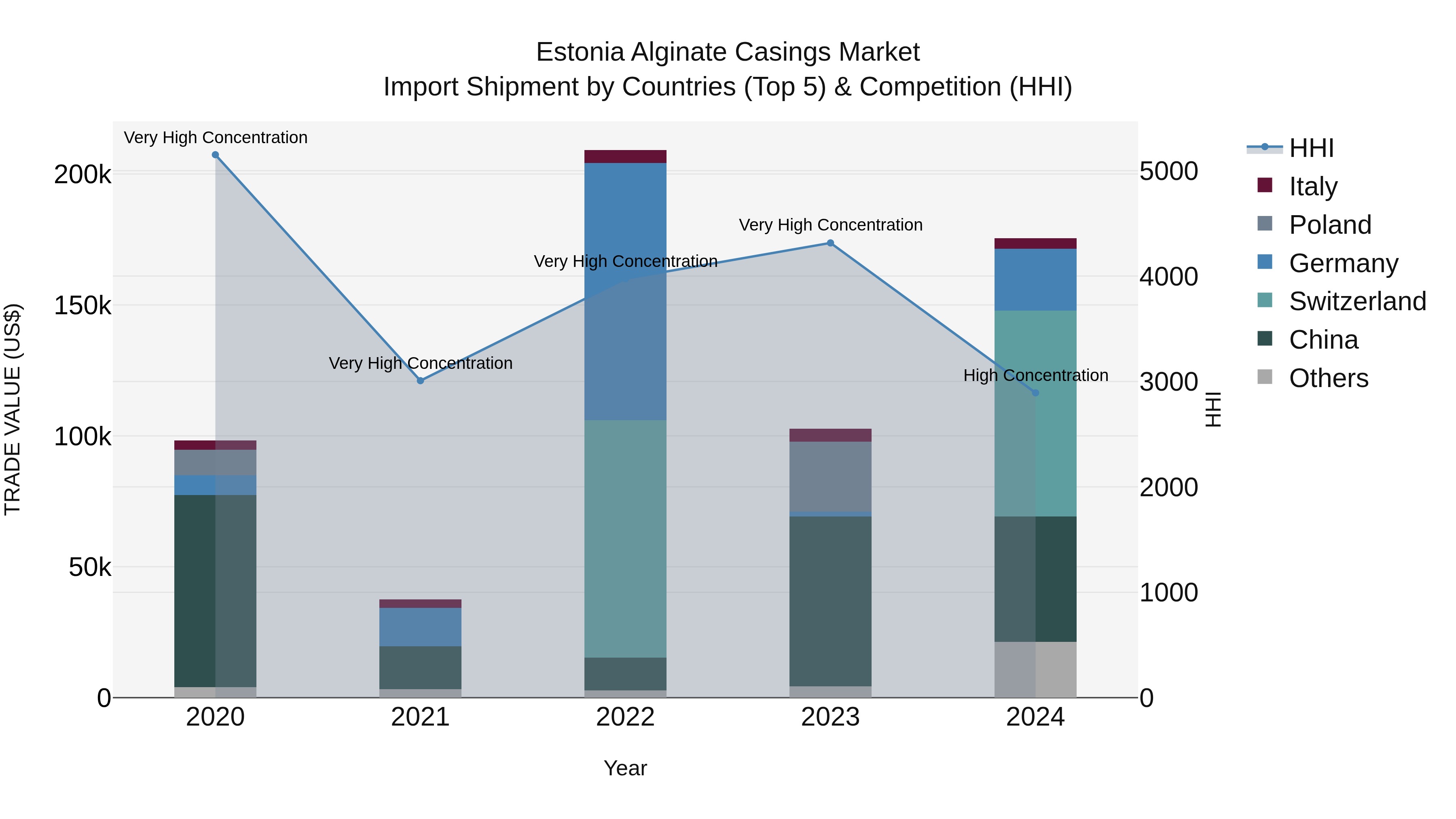Click the Germany segment in the 2022 bar

[625, 292]
